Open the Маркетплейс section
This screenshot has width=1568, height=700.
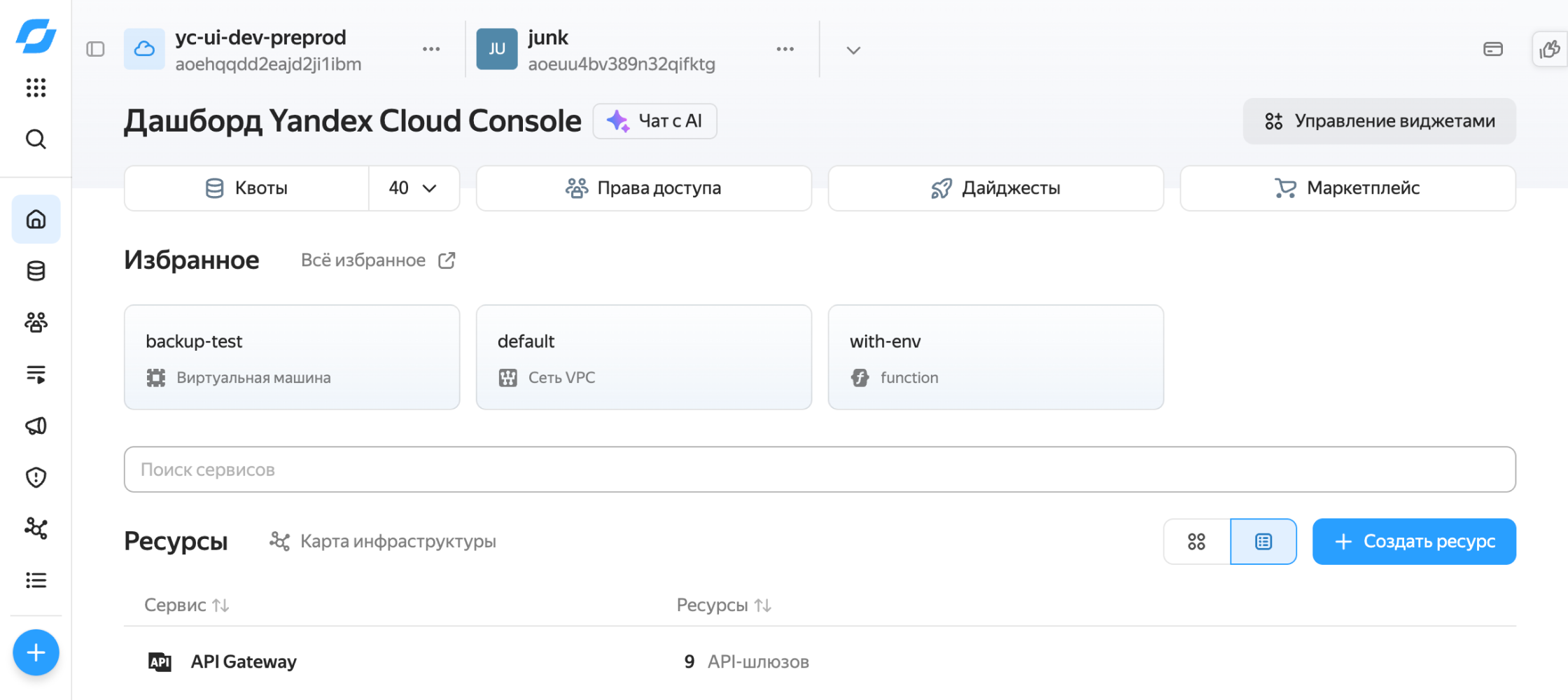[1348, 188]
